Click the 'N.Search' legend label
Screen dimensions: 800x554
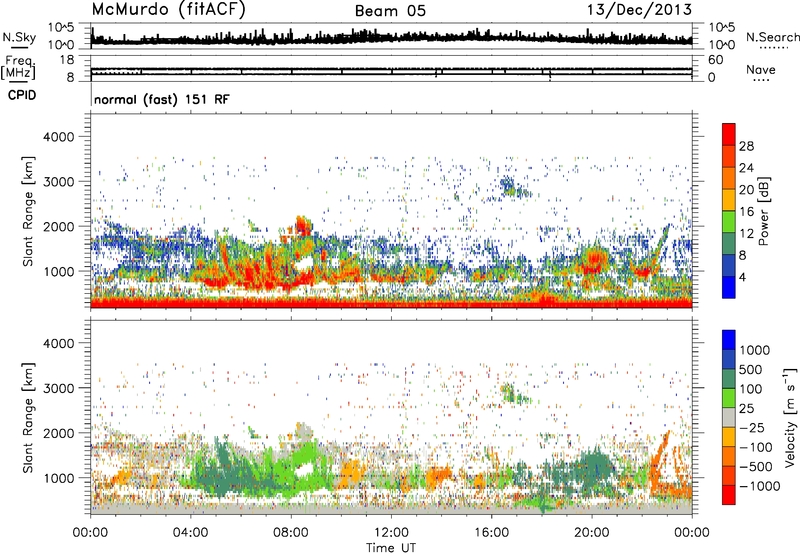pos(773,37)
